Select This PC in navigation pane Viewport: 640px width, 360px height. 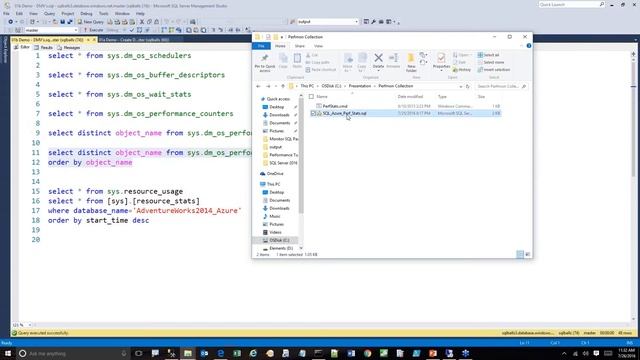[273, 184]
